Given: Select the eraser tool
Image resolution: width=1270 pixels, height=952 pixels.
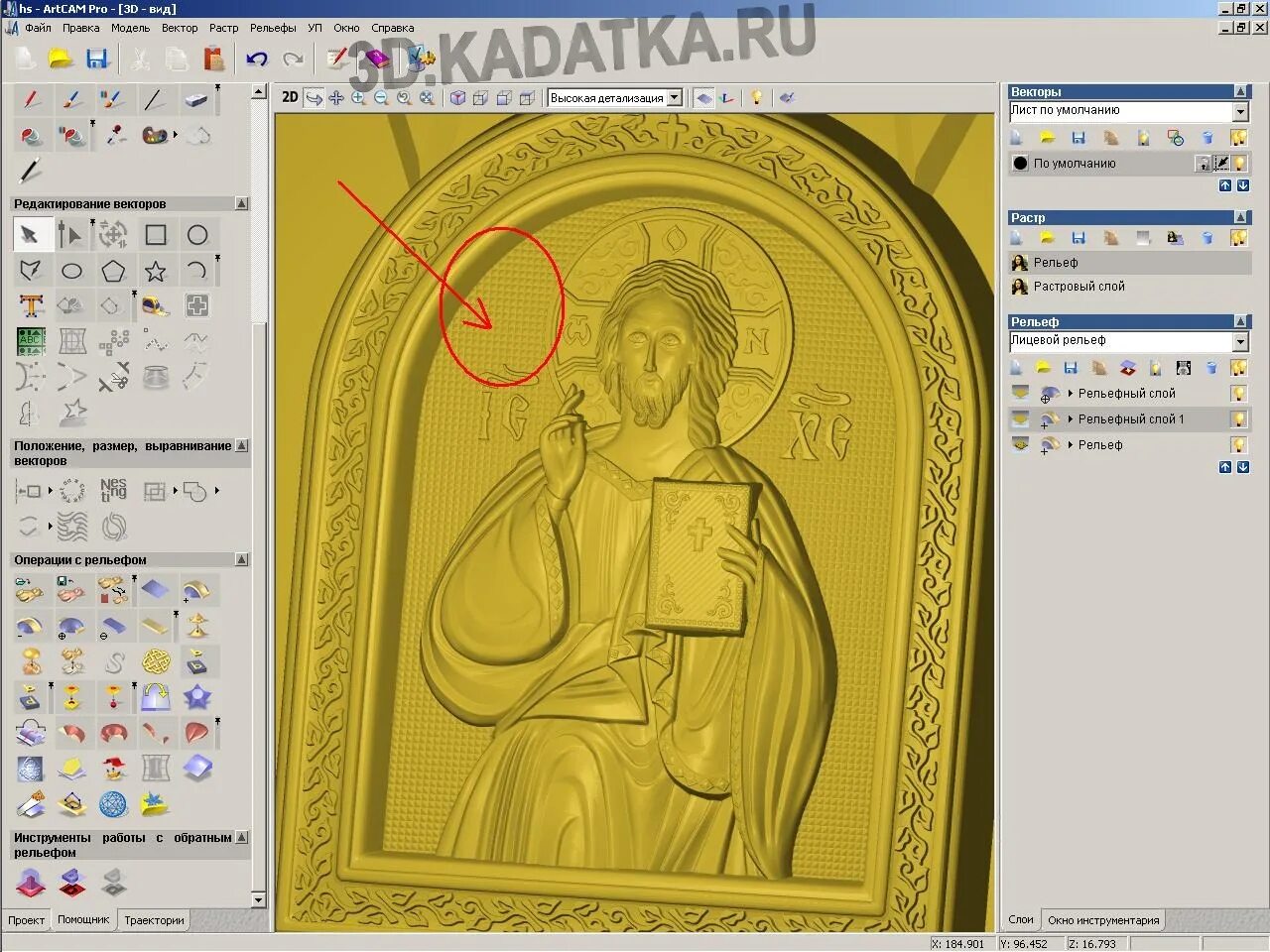Looking at the screenshot, I should [196, 99].
